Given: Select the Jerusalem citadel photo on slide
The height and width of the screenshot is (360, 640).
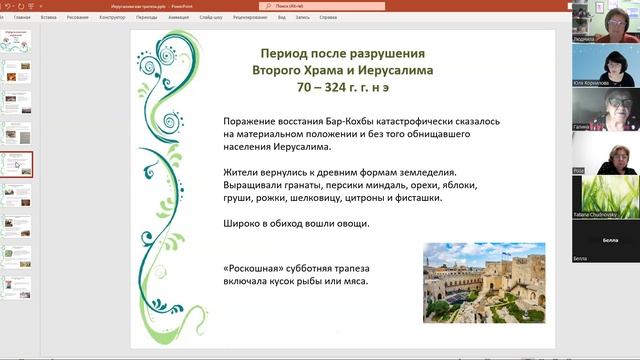Looking at the screenshot, I should point(484,283).
